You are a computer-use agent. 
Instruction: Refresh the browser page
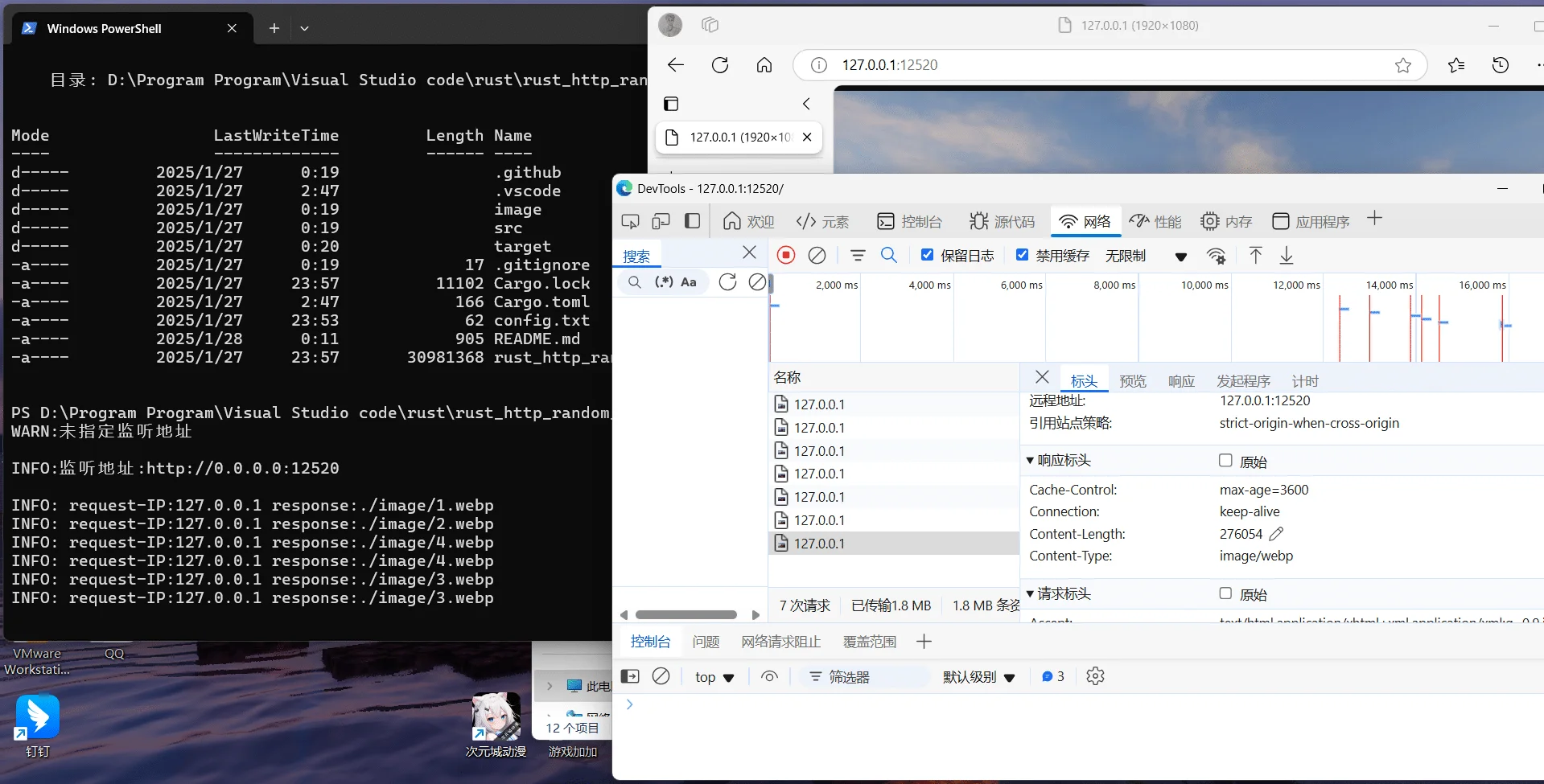coord(720,65)
